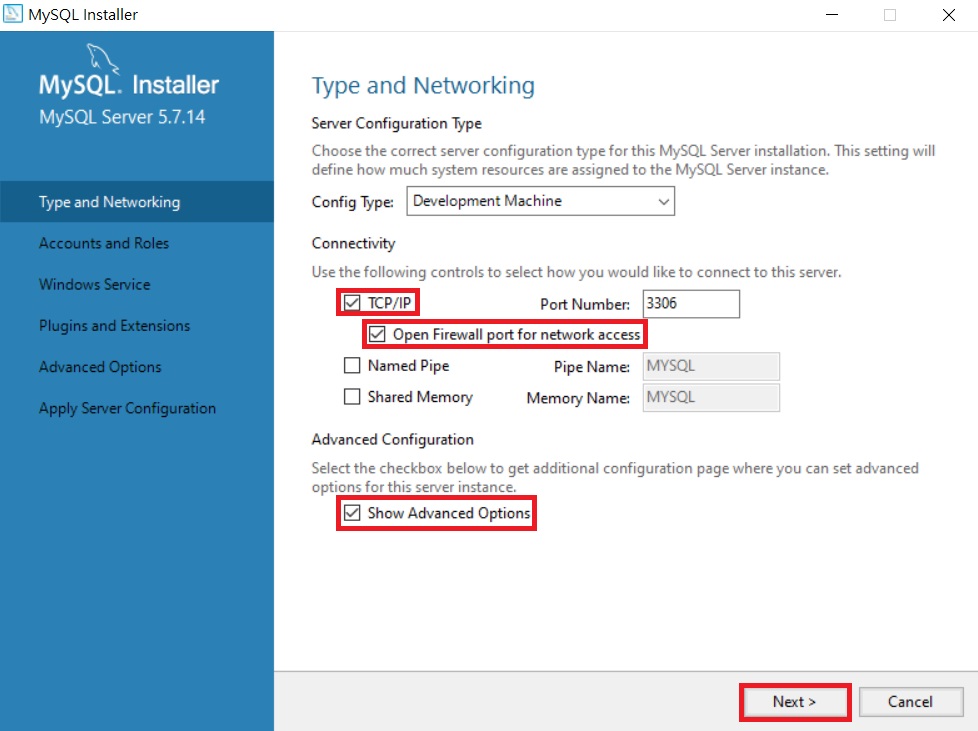Click the 'MySQL Server 5.7.14' sidebar text
This screenshot has height=731, width=978.
pos(122,117)
